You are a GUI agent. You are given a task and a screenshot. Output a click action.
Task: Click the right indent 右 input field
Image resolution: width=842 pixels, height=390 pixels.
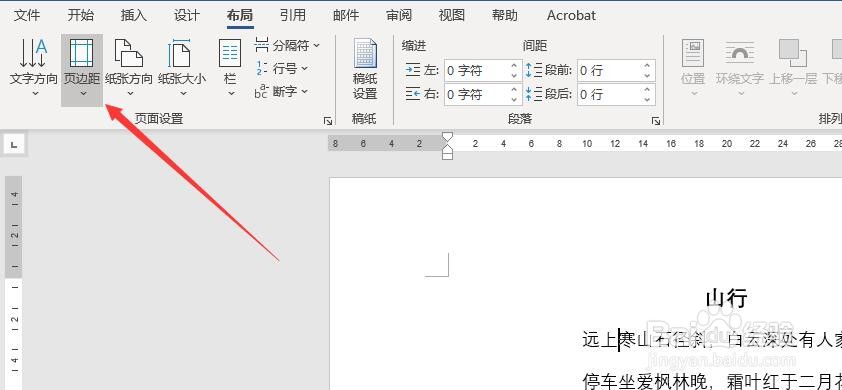coord(476,94)
